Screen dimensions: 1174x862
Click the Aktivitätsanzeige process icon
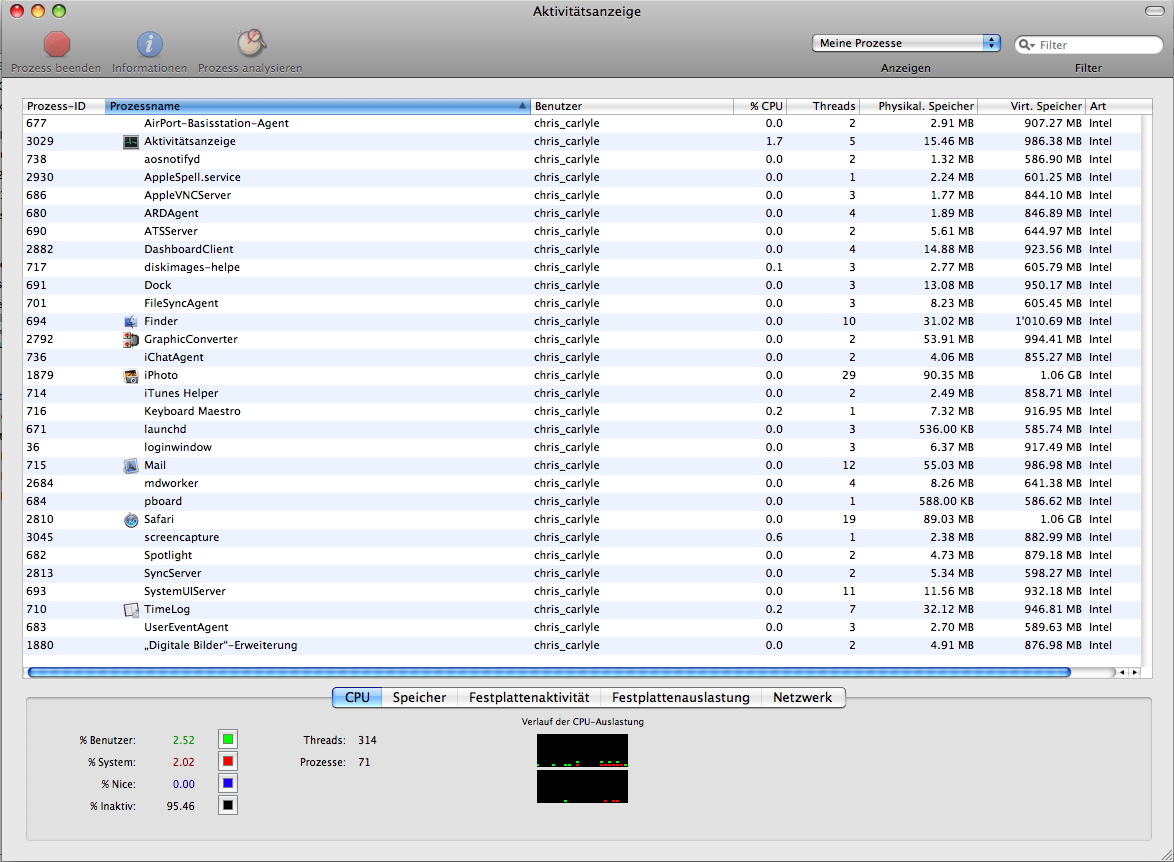(131, 142)
